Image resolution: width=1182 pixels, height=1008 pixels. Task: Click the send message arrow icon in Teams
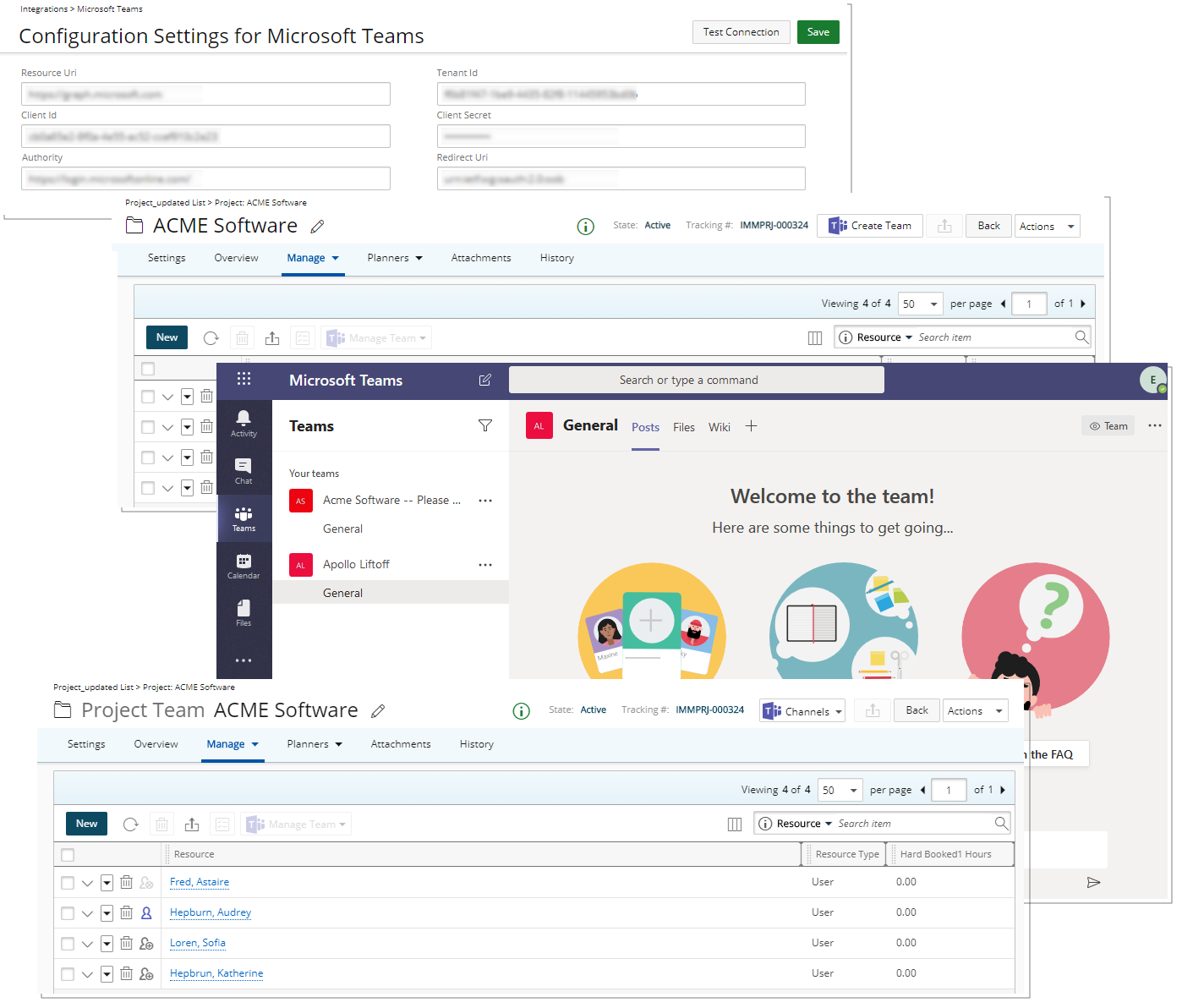tap(1093, 882)
